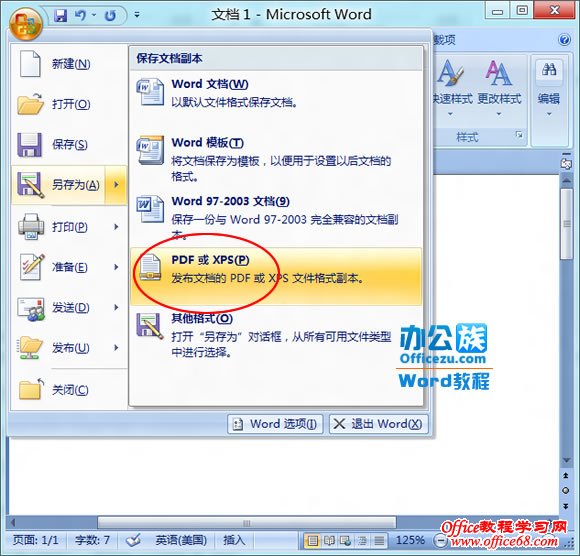Click 英语(美国) language in status bar
This screenshot has width=580, height=556.
[181, 540]
